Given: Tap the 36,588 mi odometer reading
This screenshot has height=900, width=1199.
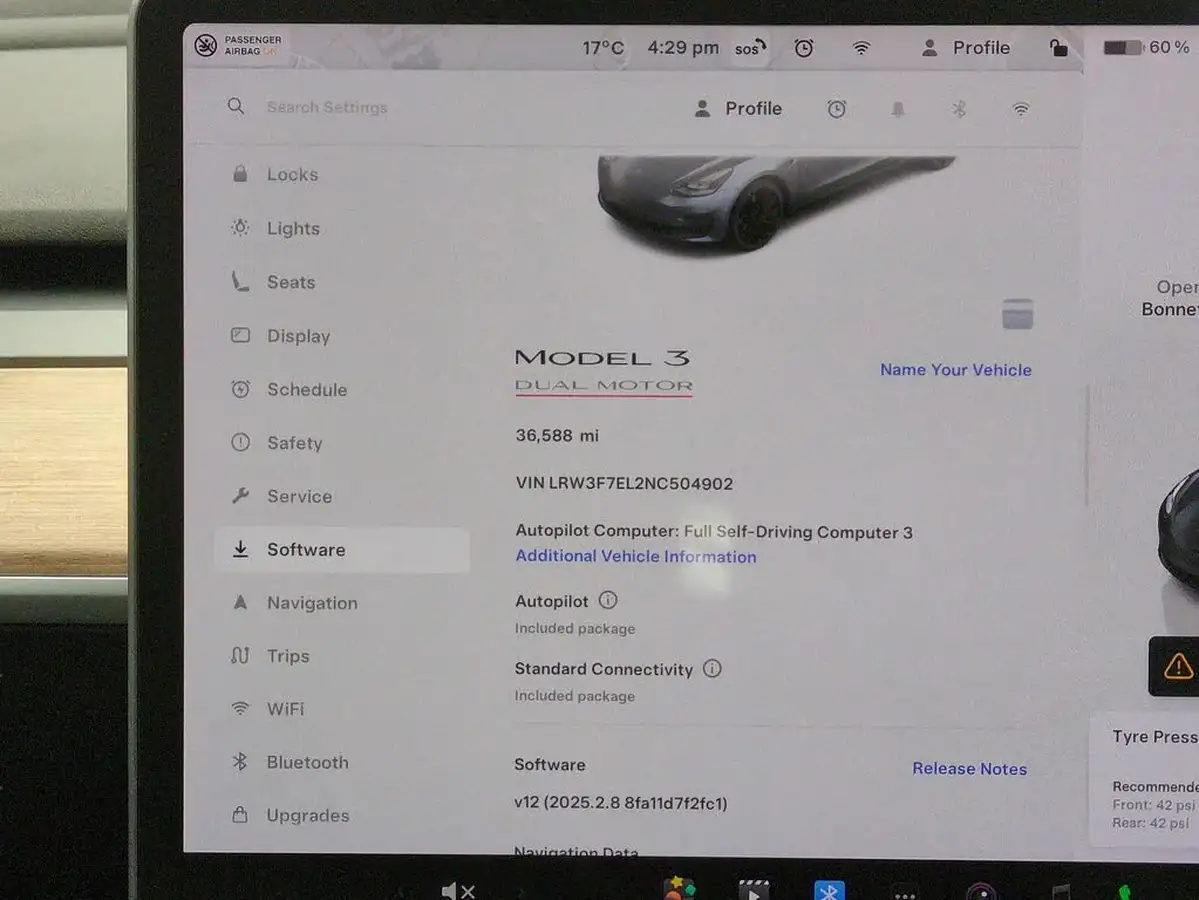Looking at the screenshot, I should [x=557, y=436].
